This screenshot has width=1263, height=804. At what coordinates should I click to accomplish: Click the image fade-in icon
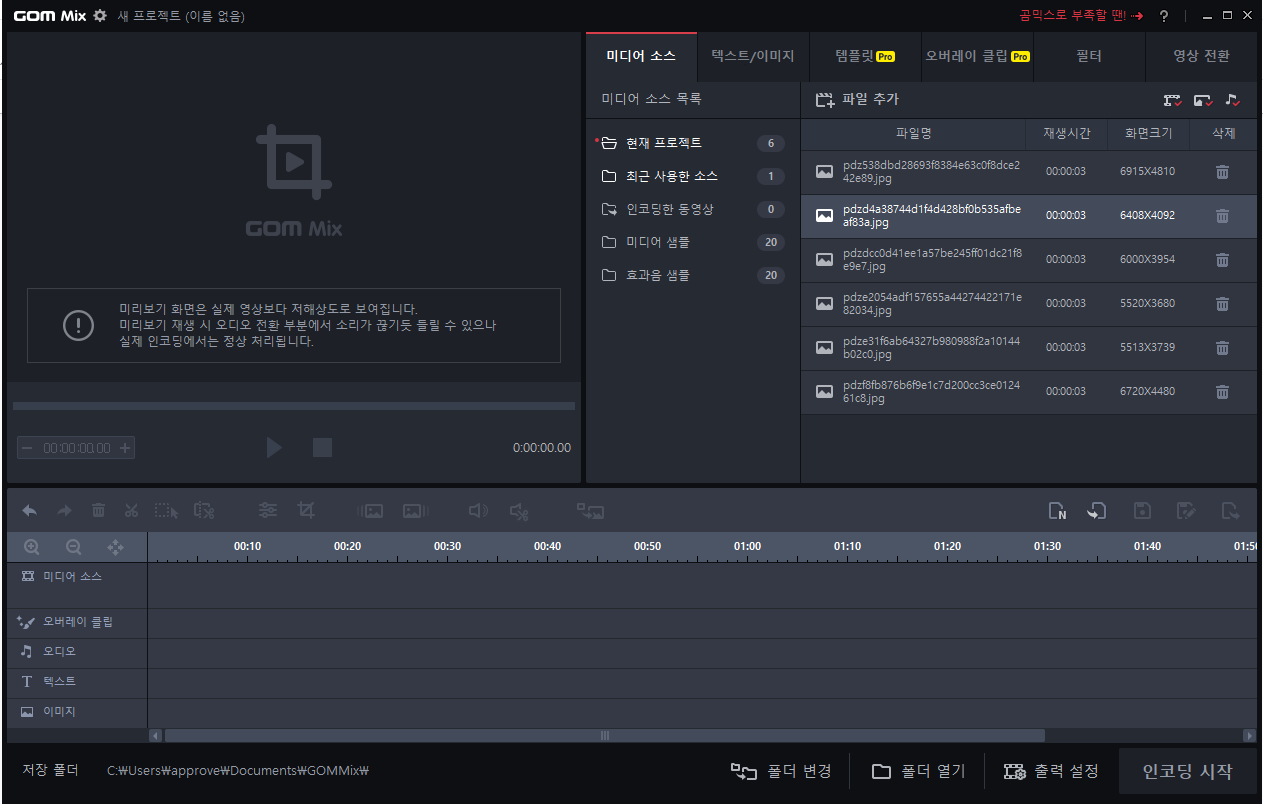coord(370,510)
